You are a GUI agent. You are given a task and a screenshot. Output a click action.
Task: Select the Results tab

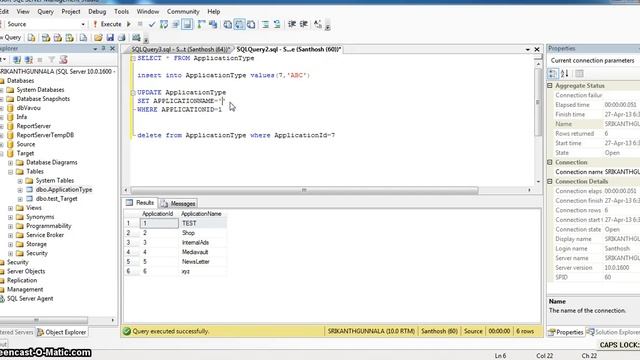click(141, 203)
